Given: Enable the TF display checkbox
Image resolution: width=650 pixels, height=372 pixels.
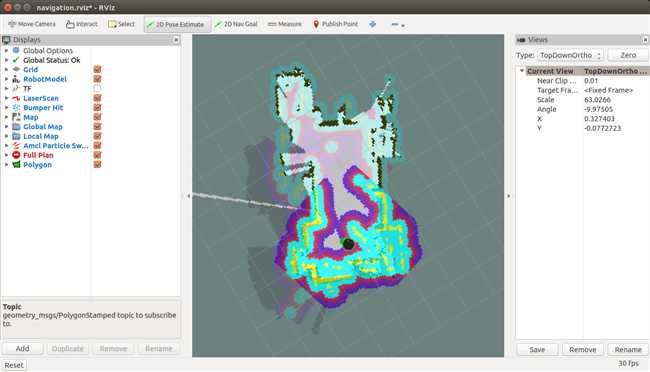Looking at the screenshot, I should [x=97, y=88].
